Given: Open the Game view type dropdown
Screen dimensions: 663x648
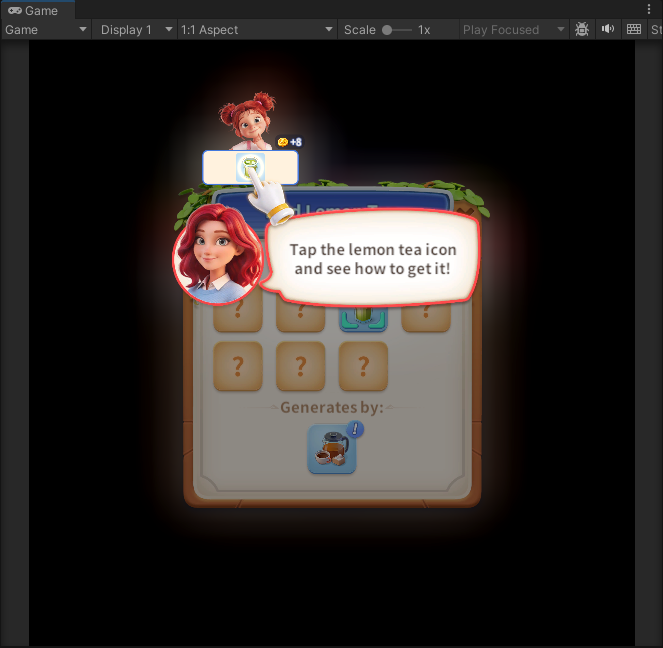Looking at the screenshot, I should (46, 30).
